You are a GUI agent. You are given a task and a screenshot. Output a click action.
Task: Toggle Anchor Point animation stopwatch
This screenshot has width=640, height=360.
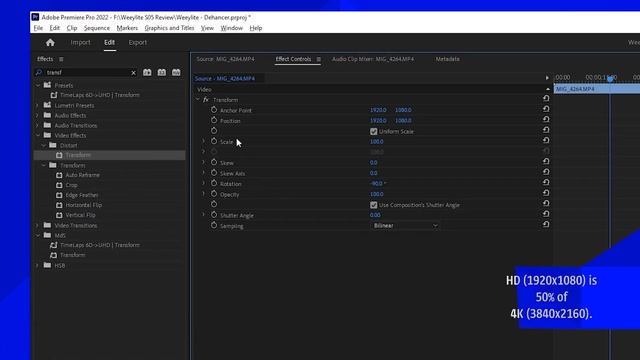click(x=214, y=110)
